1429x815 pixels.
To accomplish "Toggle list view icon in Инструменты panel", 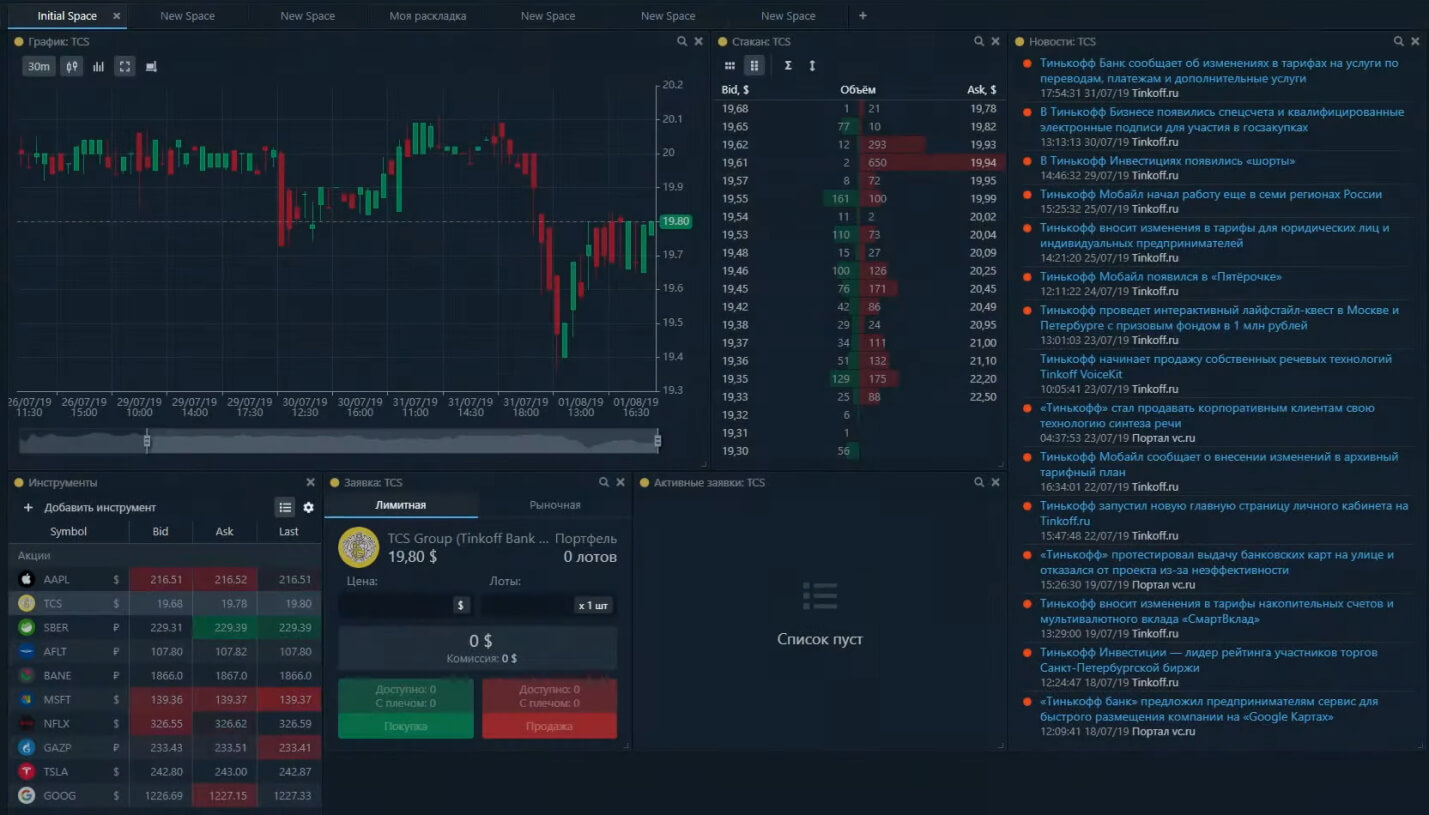I will pyautogui.click(x=284, y=507).
